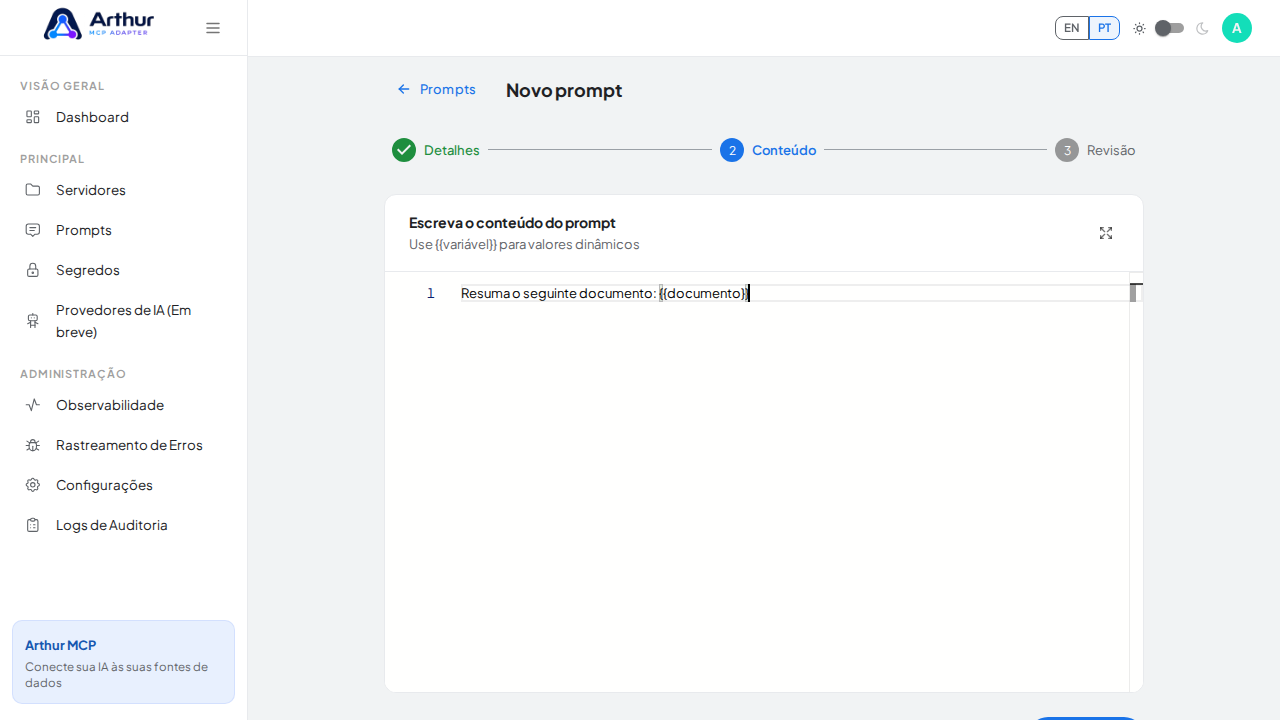
Task: Click the Novo prompt heading
Action: [564, 90]
